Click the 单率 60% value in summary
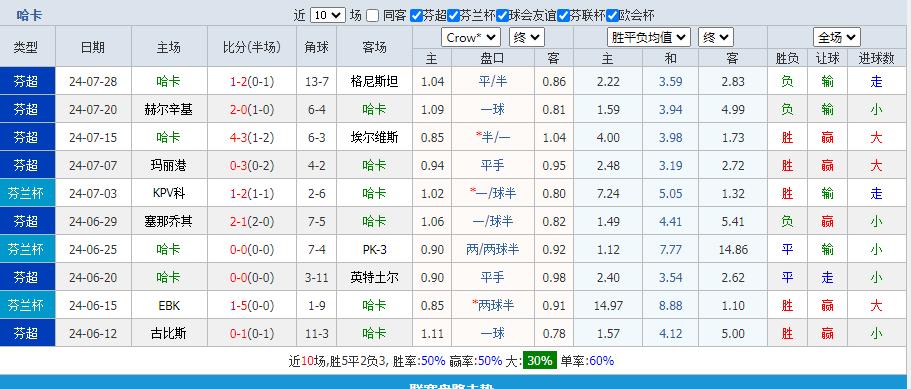Image resolution: width=911 pixels, height=389 pixels. (x=601, y=361)
